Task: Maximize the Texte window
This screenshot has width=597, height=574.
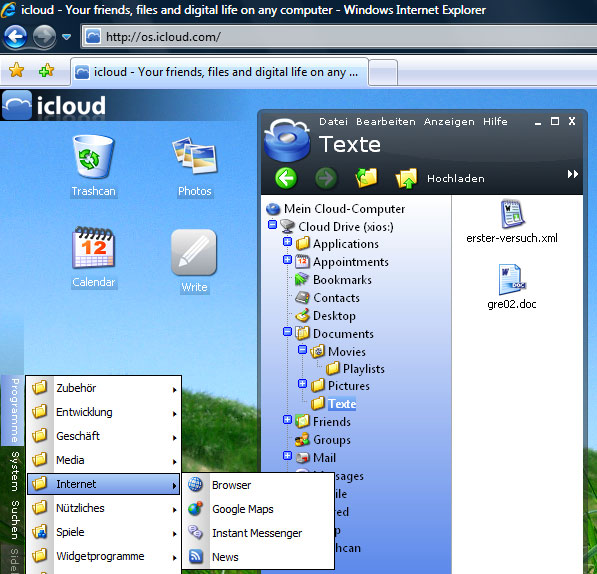Action: click(x=555, y=121)
